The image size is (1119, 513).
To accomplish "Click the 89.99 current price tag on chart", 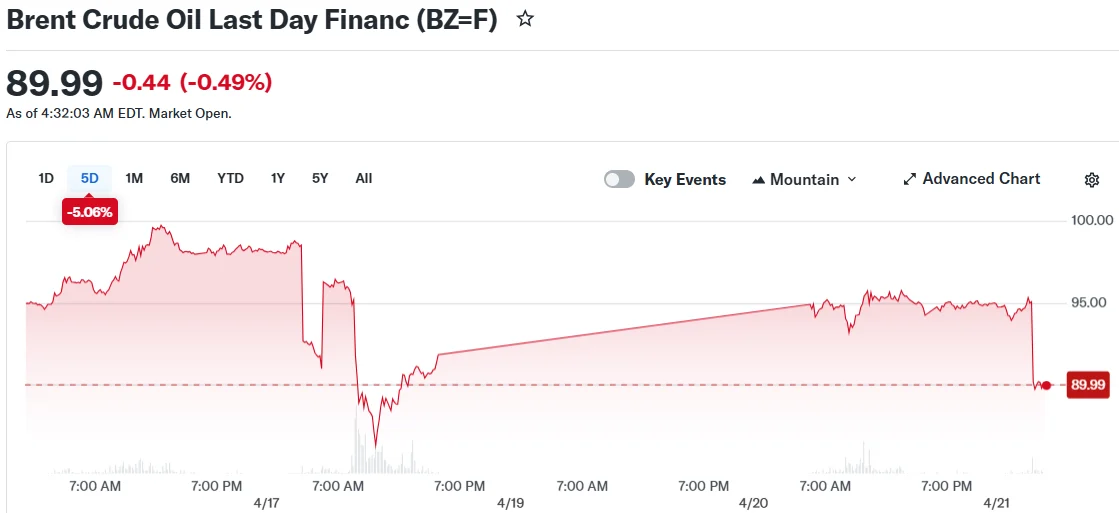I will [x=1088, y=385].
